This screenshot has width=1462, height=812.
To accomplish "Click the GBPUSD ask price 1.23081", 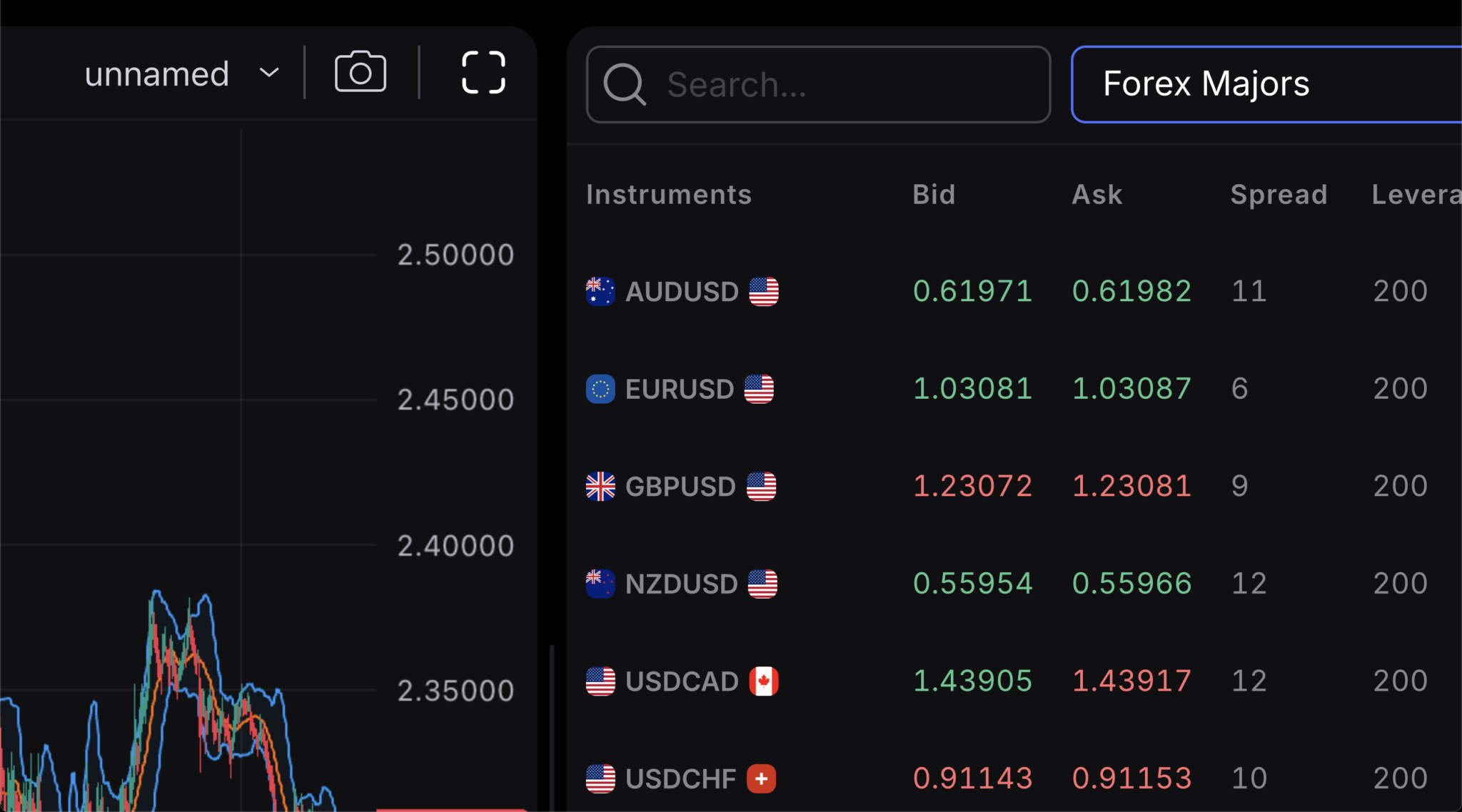I will pyautogui.click(x=1131, y=486).
